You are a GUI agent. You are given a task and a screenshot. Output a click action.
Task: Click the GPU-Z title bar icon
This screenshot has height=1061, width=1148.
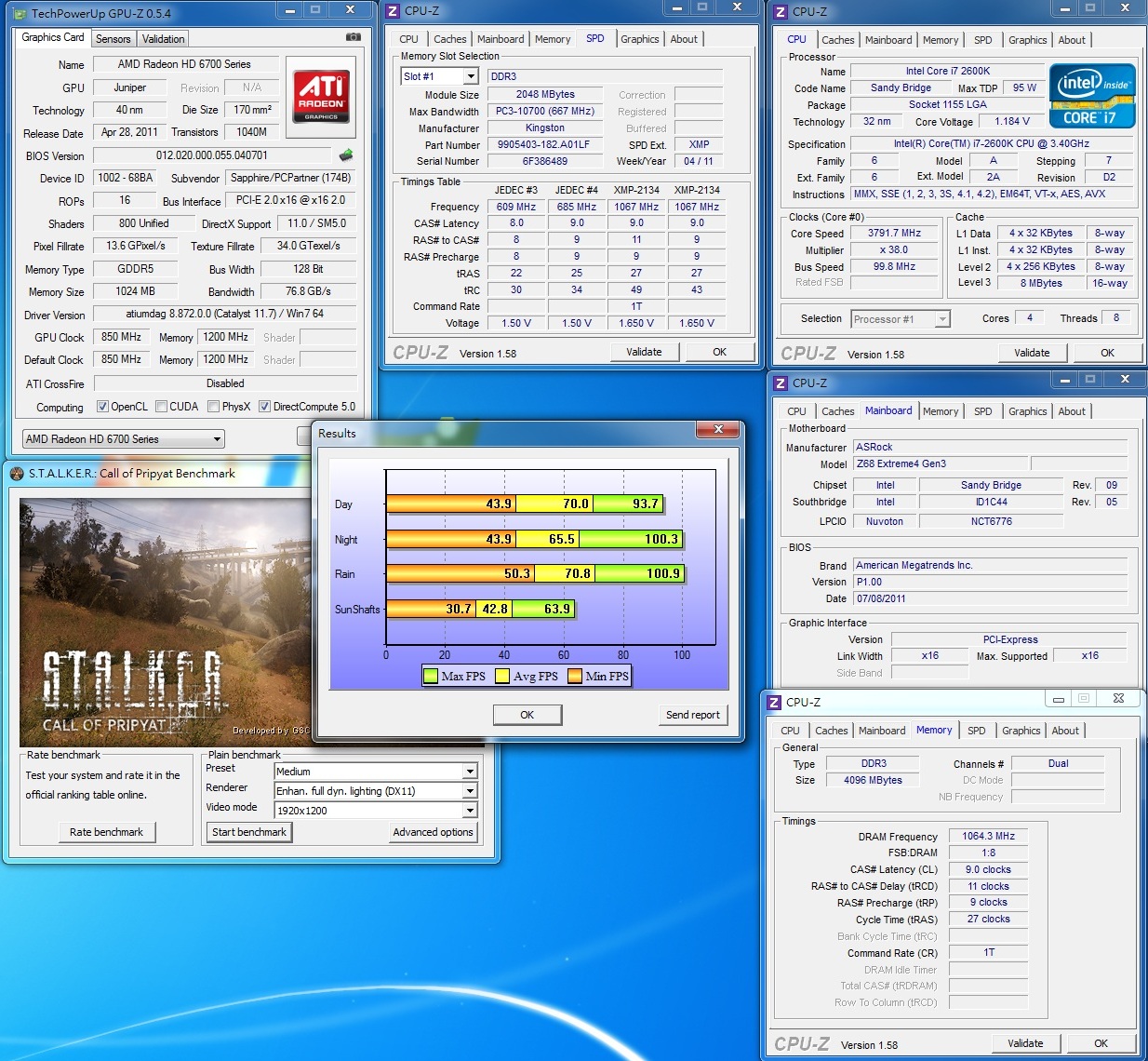click(x=21, y=13)
